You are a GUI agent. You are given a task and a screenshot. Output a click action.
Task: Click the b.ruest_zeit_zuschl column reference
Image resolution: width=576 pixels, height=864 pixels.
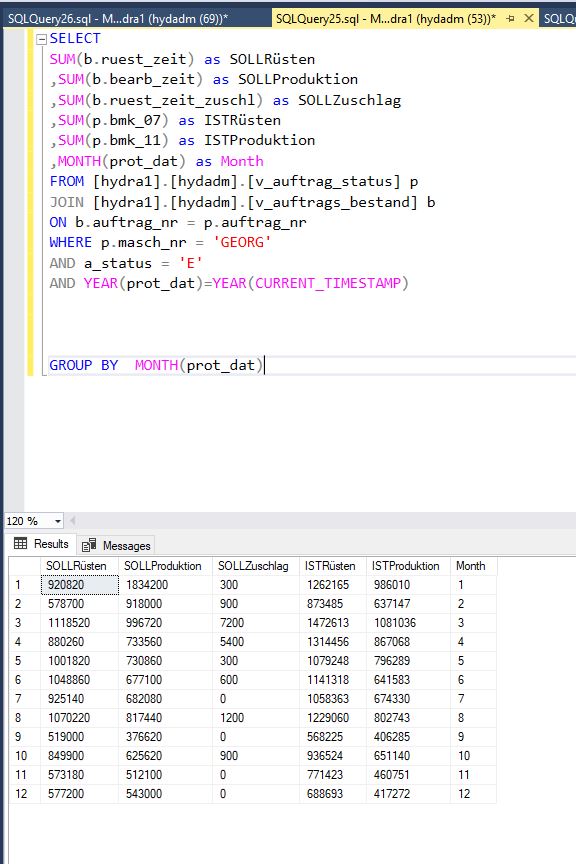tap(174, 100)
